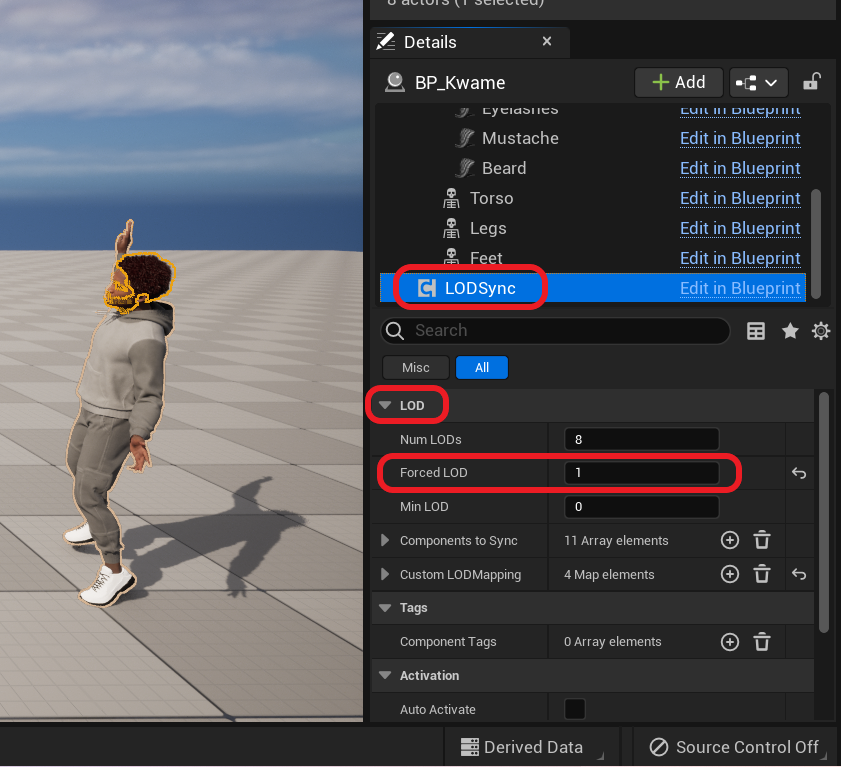Click the skeletal mesh icon beside Torso
Viewport: 841px width, 767px height.
tap(451, 198)
